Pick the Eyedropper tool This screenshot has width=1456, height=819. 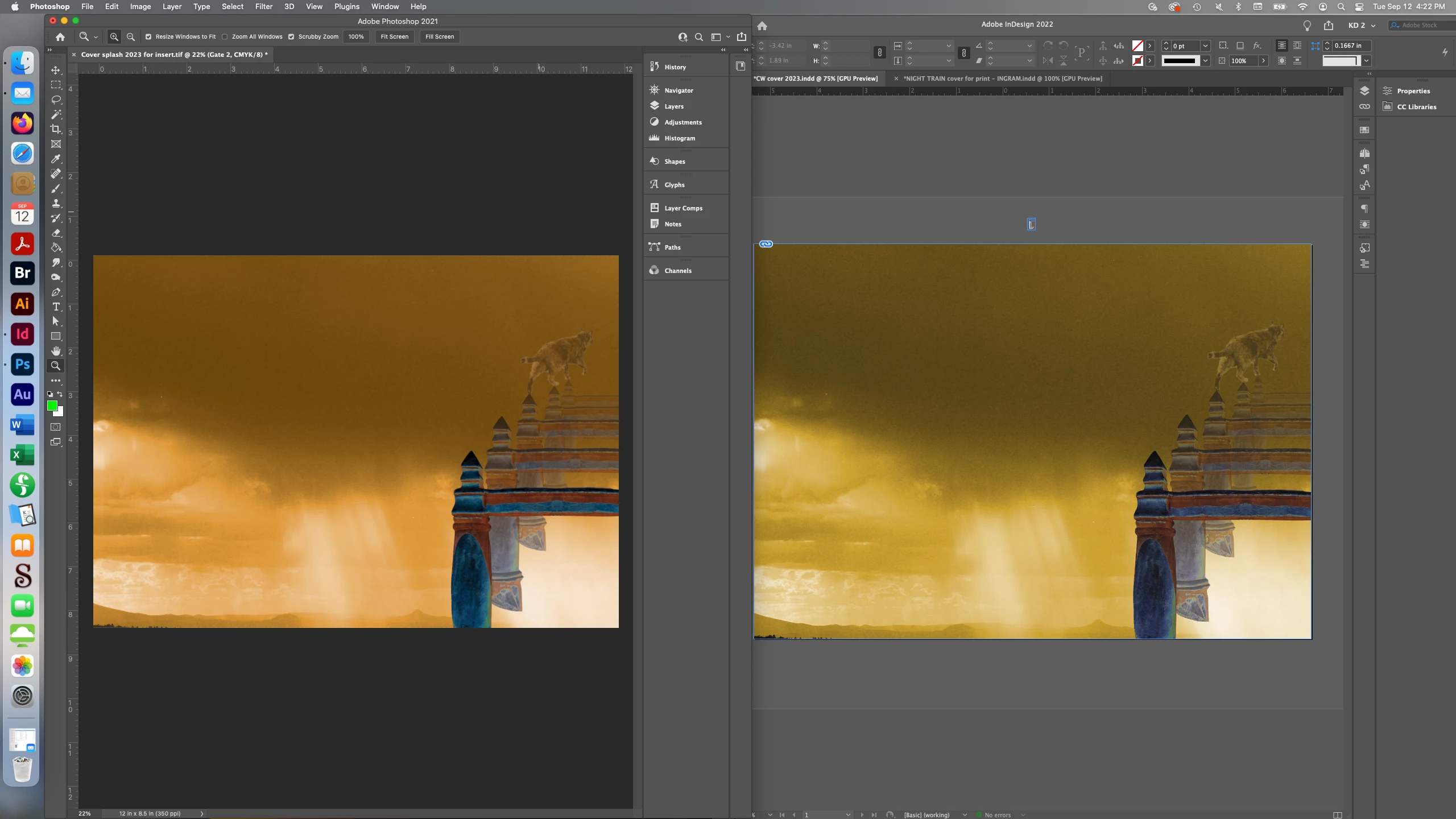pyautogui.click(x=56, y=159)
